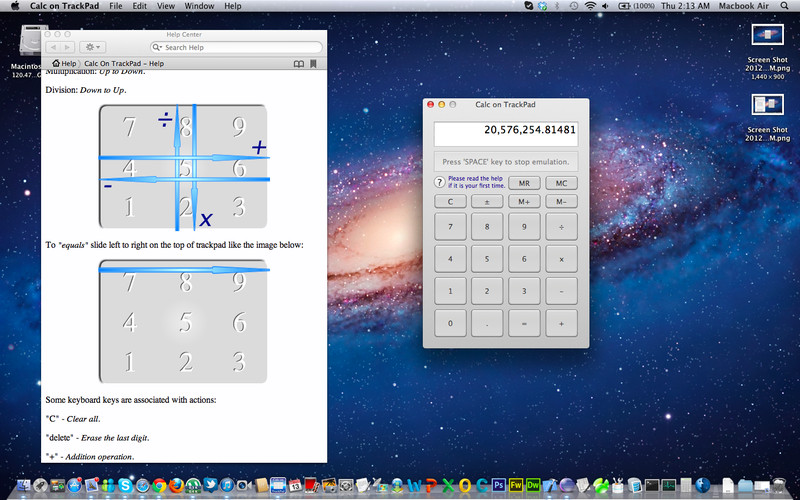Click the decimal point key

487,323
